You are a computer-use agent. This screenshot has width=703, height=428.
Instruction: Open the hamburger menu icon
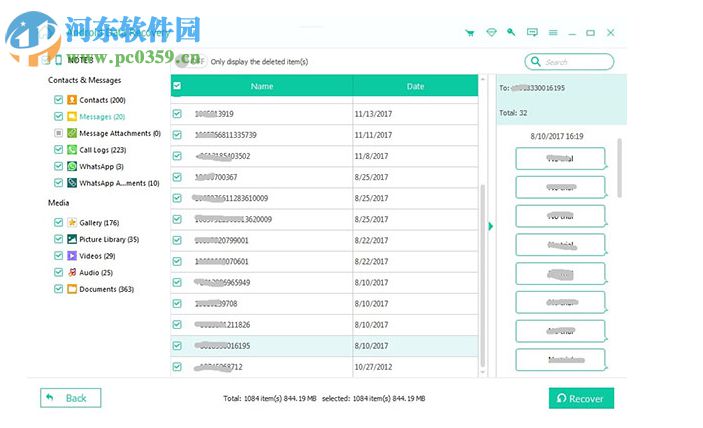553,32
